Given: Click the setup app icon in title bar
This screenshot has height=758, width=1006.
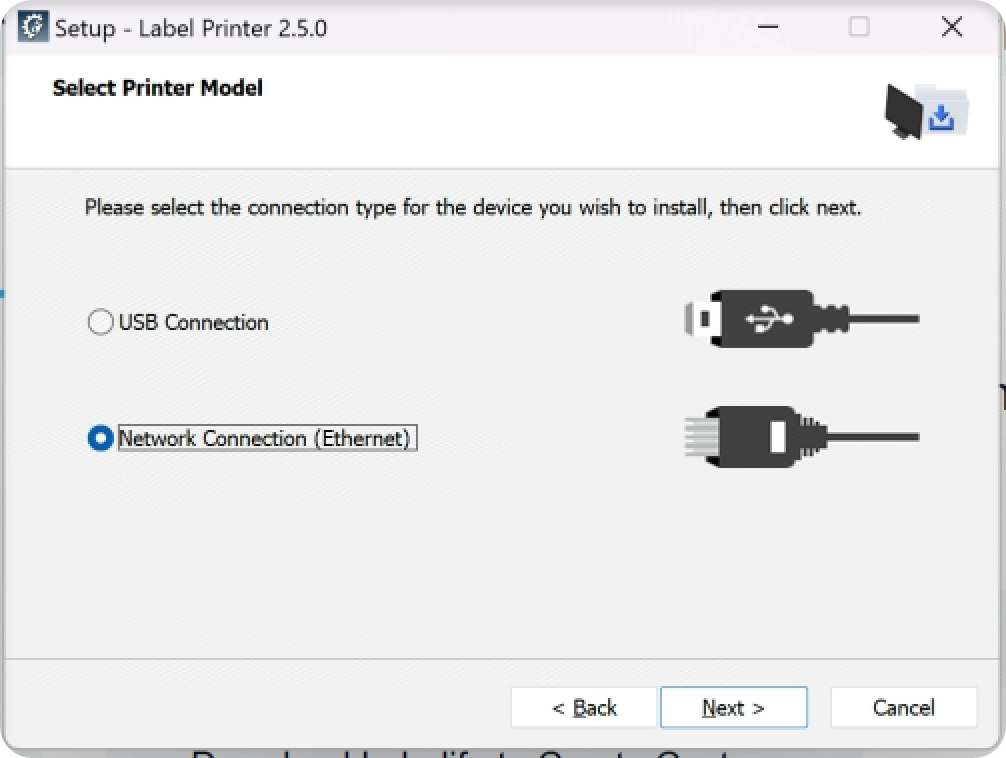Looking at the screenshot, I should click(33, 27).
